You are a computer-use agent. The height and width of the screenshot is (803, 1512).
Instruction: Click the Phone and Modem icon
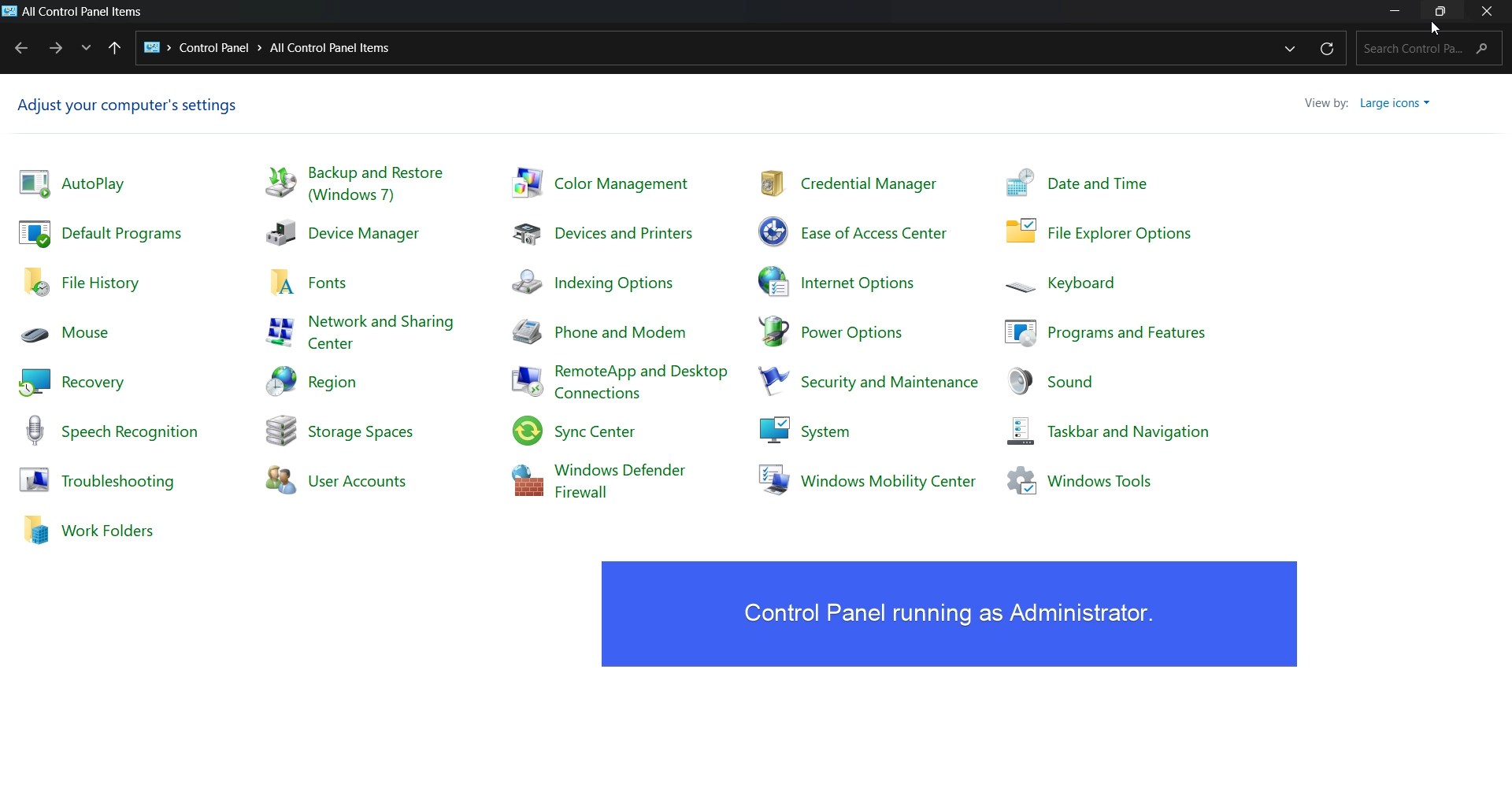527,333
